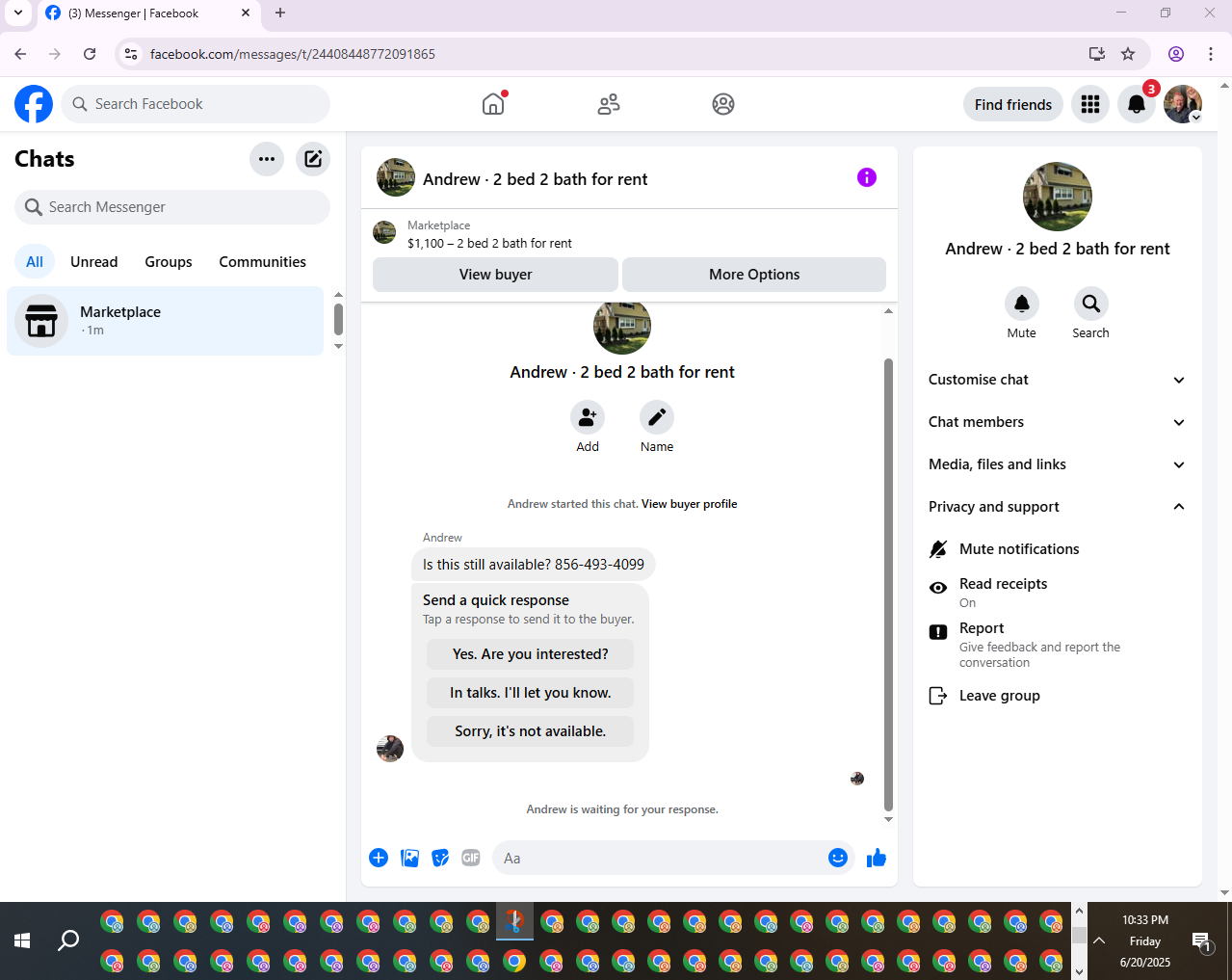Open the notifications bell with badge 3
This screenshot has height=980, width=1232.
coord(1137,104)
